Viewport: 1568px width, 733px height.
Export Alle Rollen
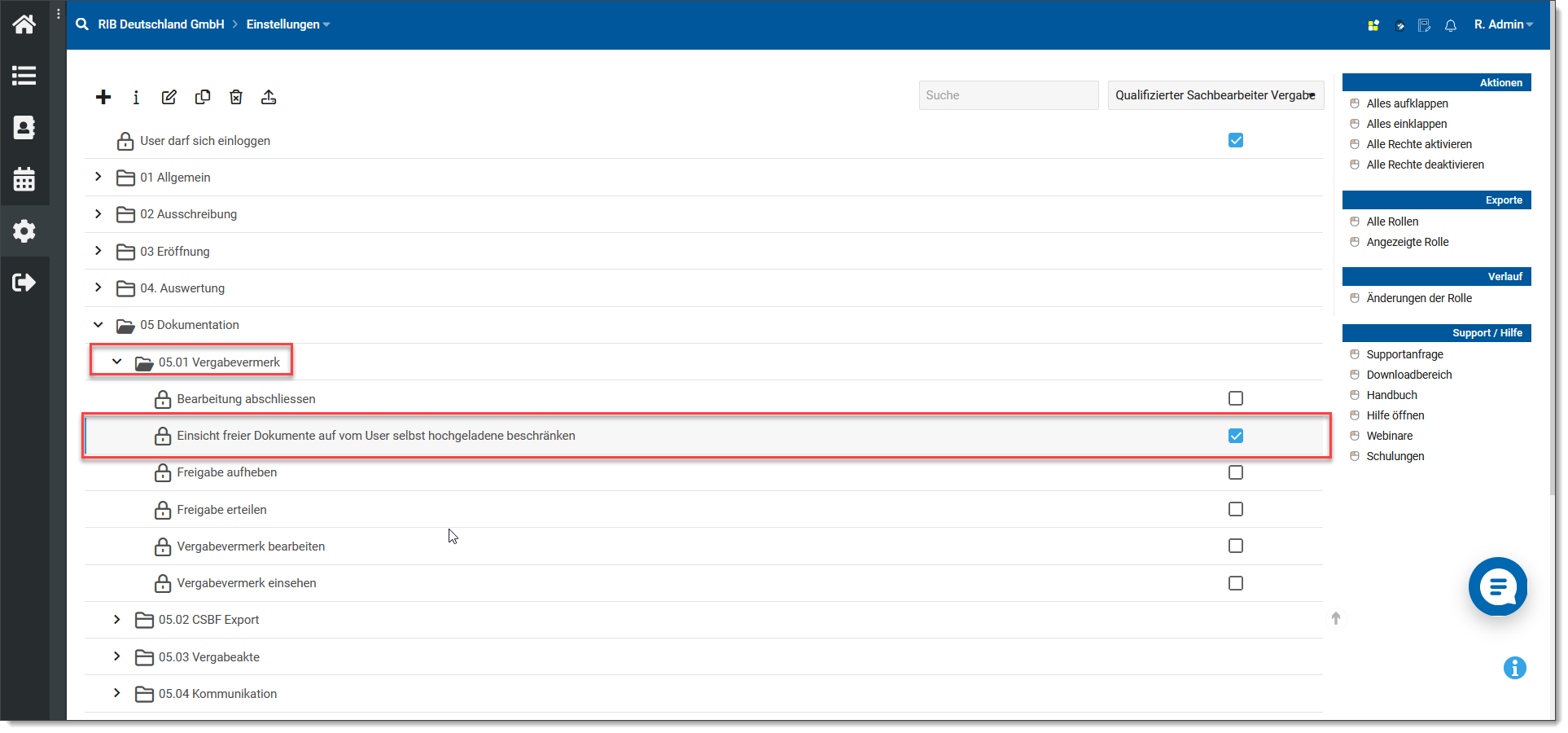click(1392, 222)
